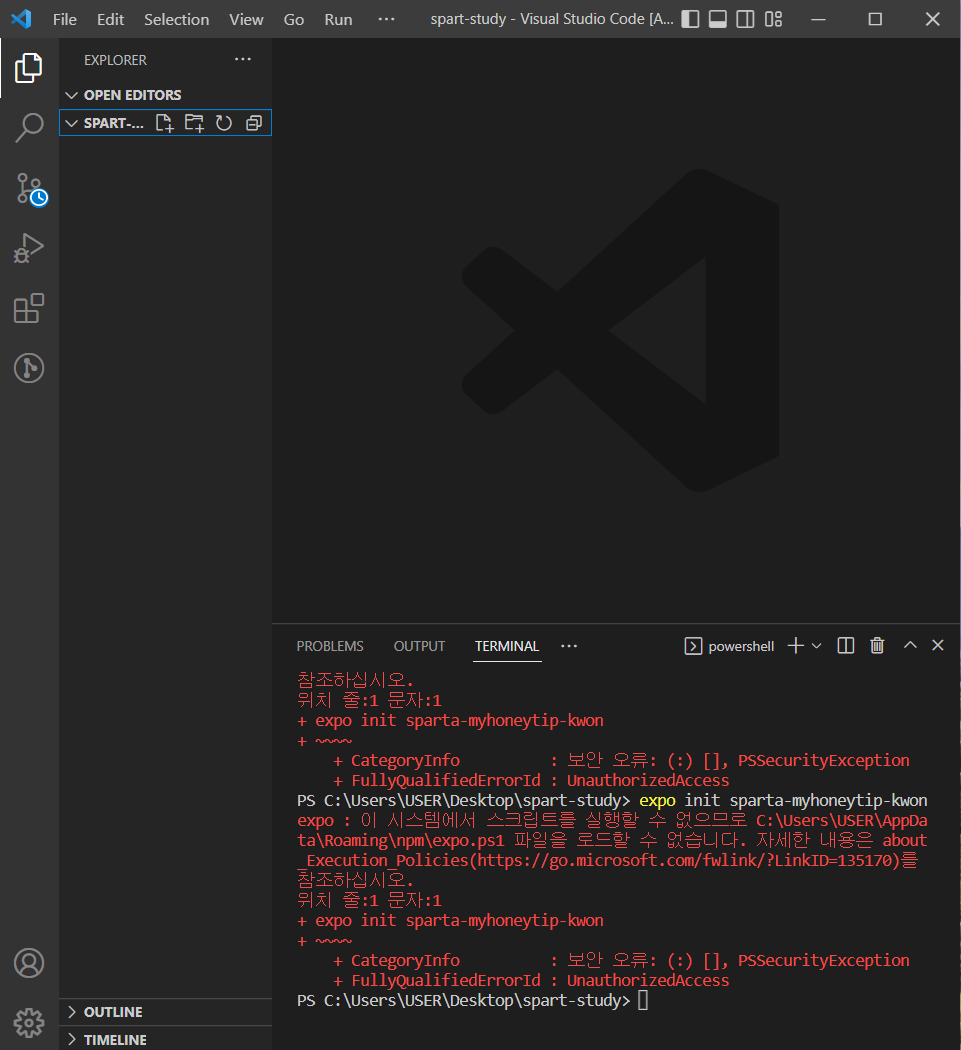961x1050 pixels.
Task: Close the terminal panel
Action: [938, 645]
